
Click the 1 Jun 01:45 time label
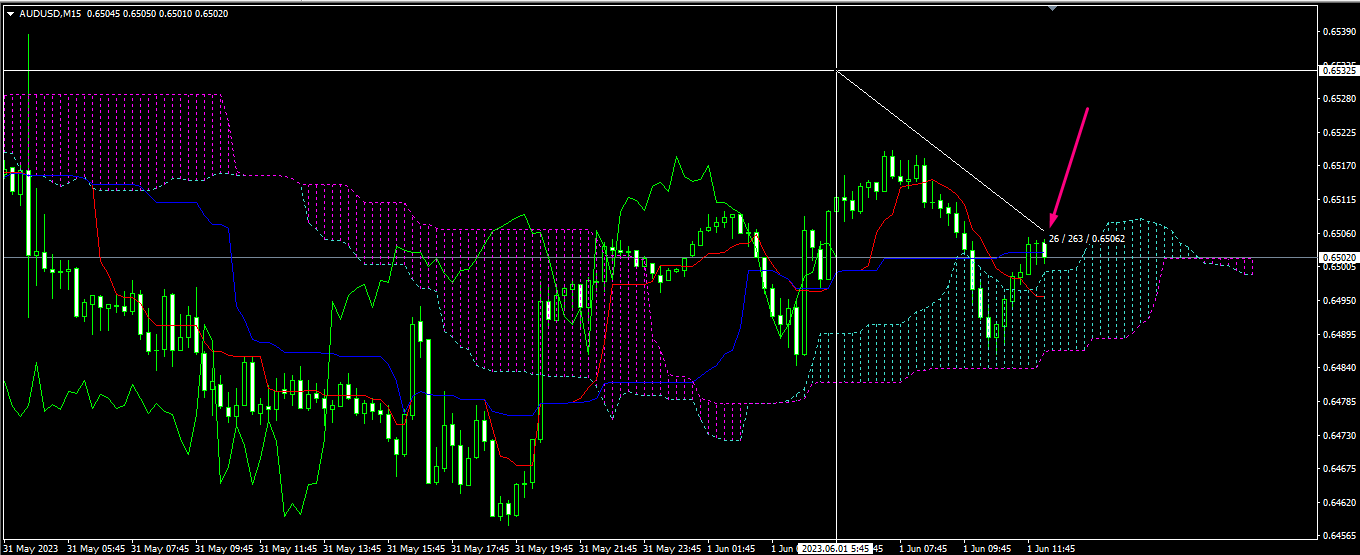point(731,549)
